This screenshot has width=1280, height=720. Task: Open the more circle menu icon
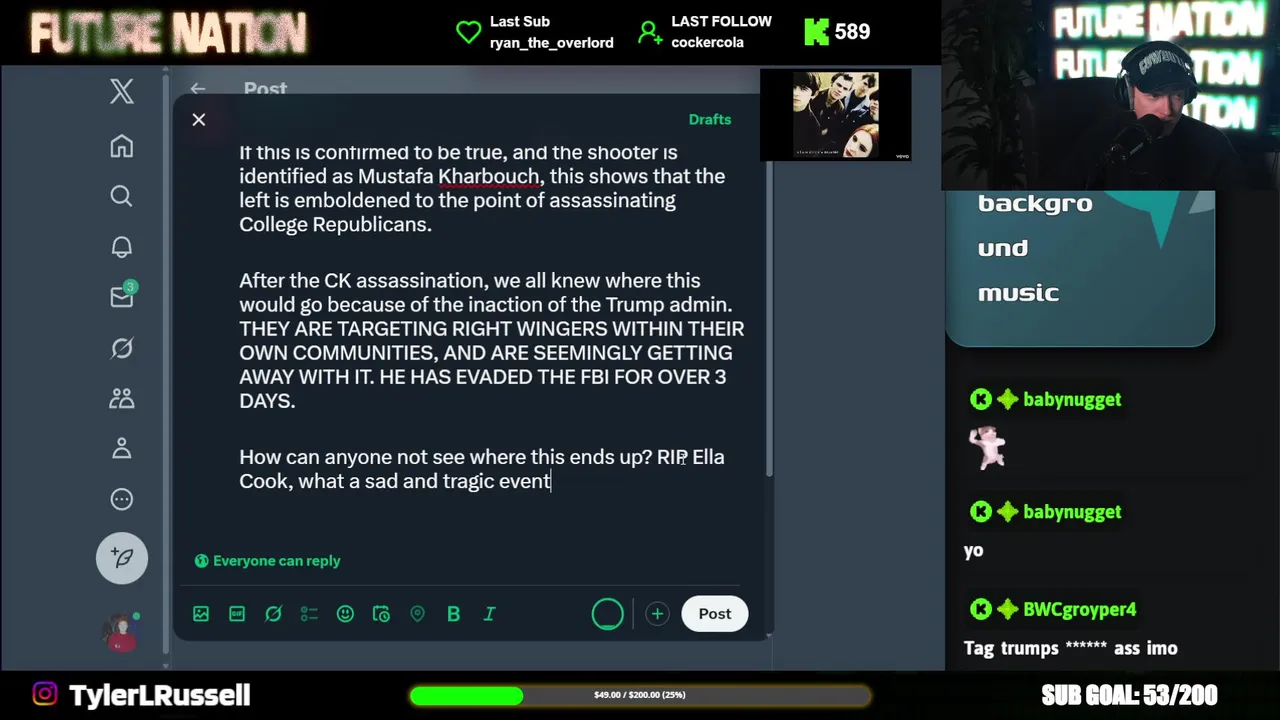pos(121,499)
